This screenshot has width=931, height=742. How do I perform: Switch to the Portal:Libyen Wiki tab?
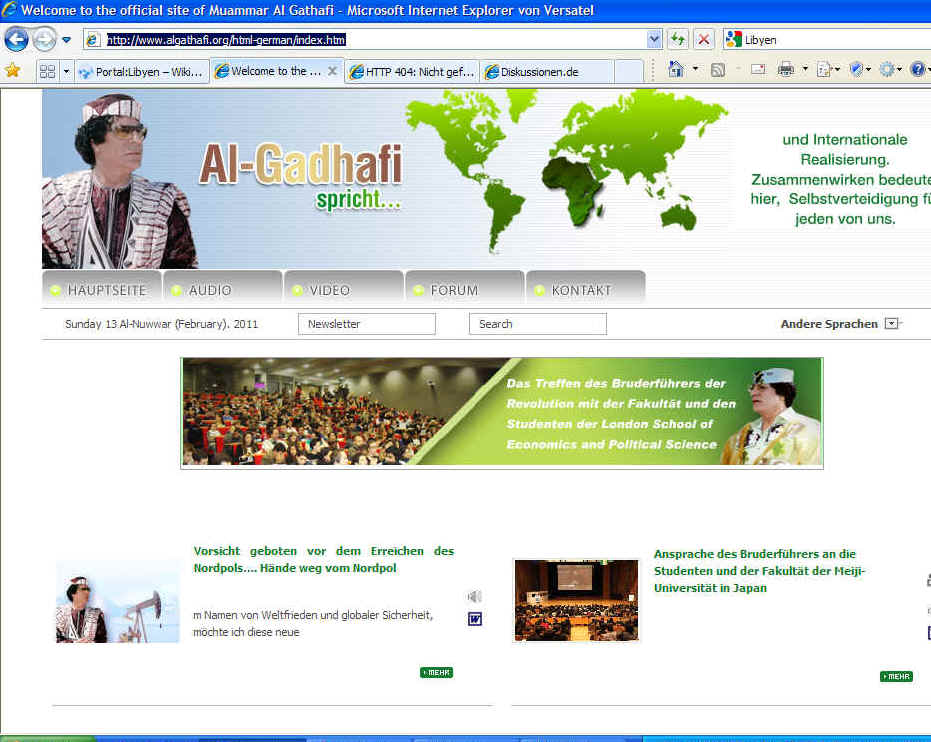click(x=142, y=71)
